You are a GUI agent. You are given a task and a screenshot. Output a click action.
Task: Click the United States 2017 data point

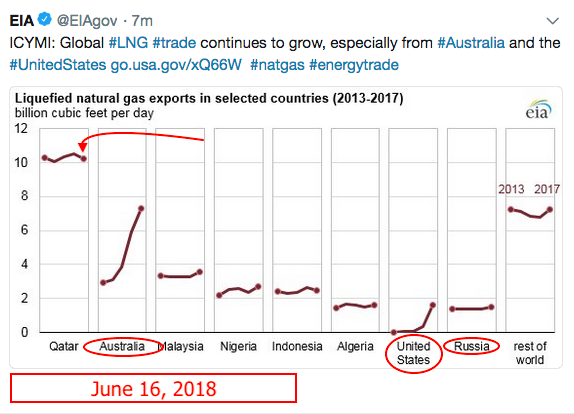click(x=433, y=305)
